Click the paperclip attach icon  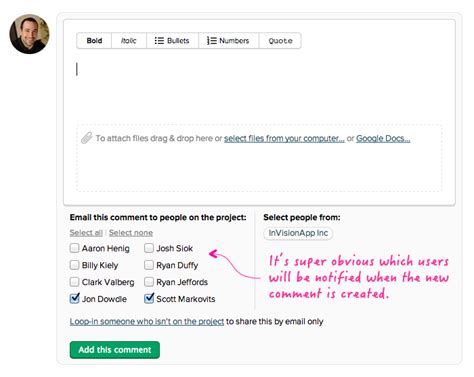pos(86,138)
